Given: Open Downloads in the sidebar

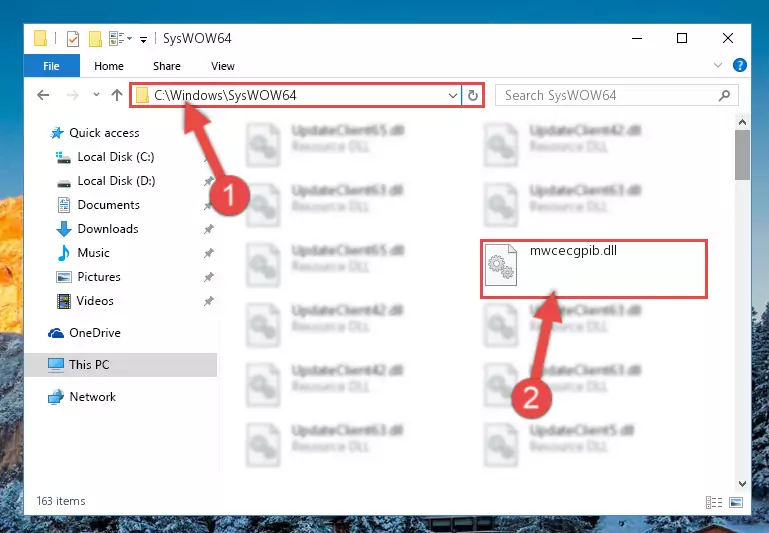Looking at the screenshot, I should 108,229.
